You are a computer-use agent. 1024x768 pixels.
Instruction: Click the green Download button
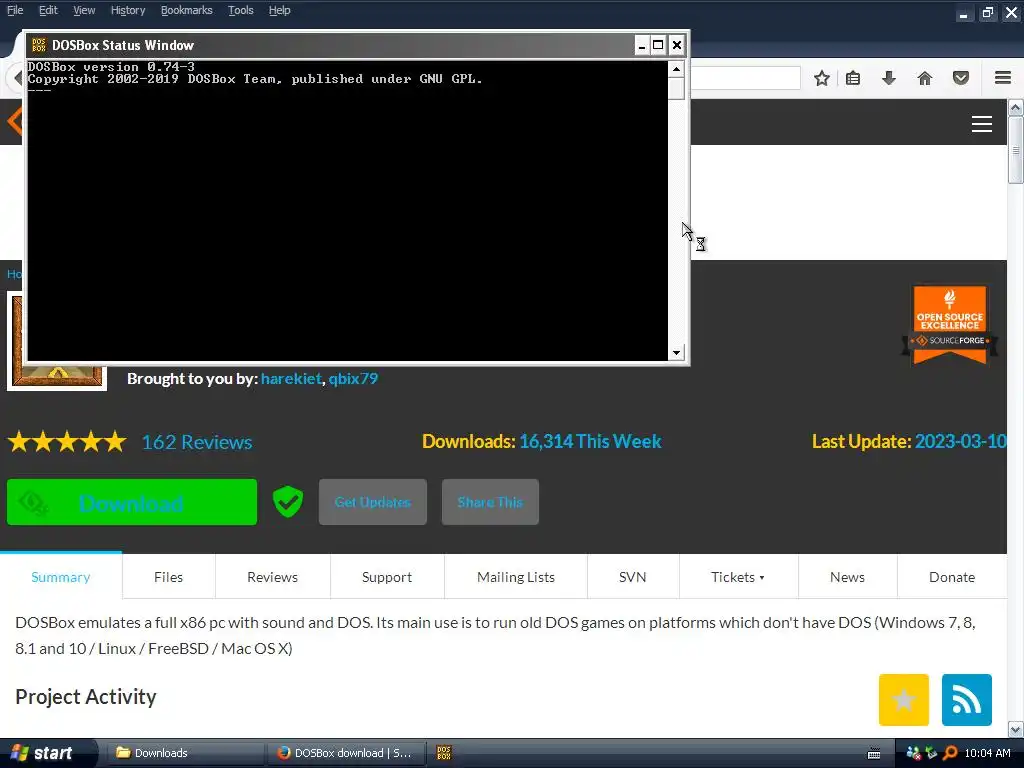pyautogui.click(x=132, y=502)
